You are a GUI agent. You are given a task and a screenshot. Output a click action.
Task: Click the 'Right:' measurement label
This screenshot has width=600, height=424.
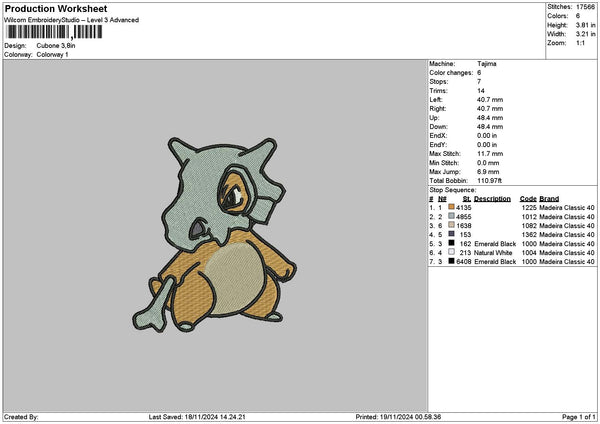438,109
